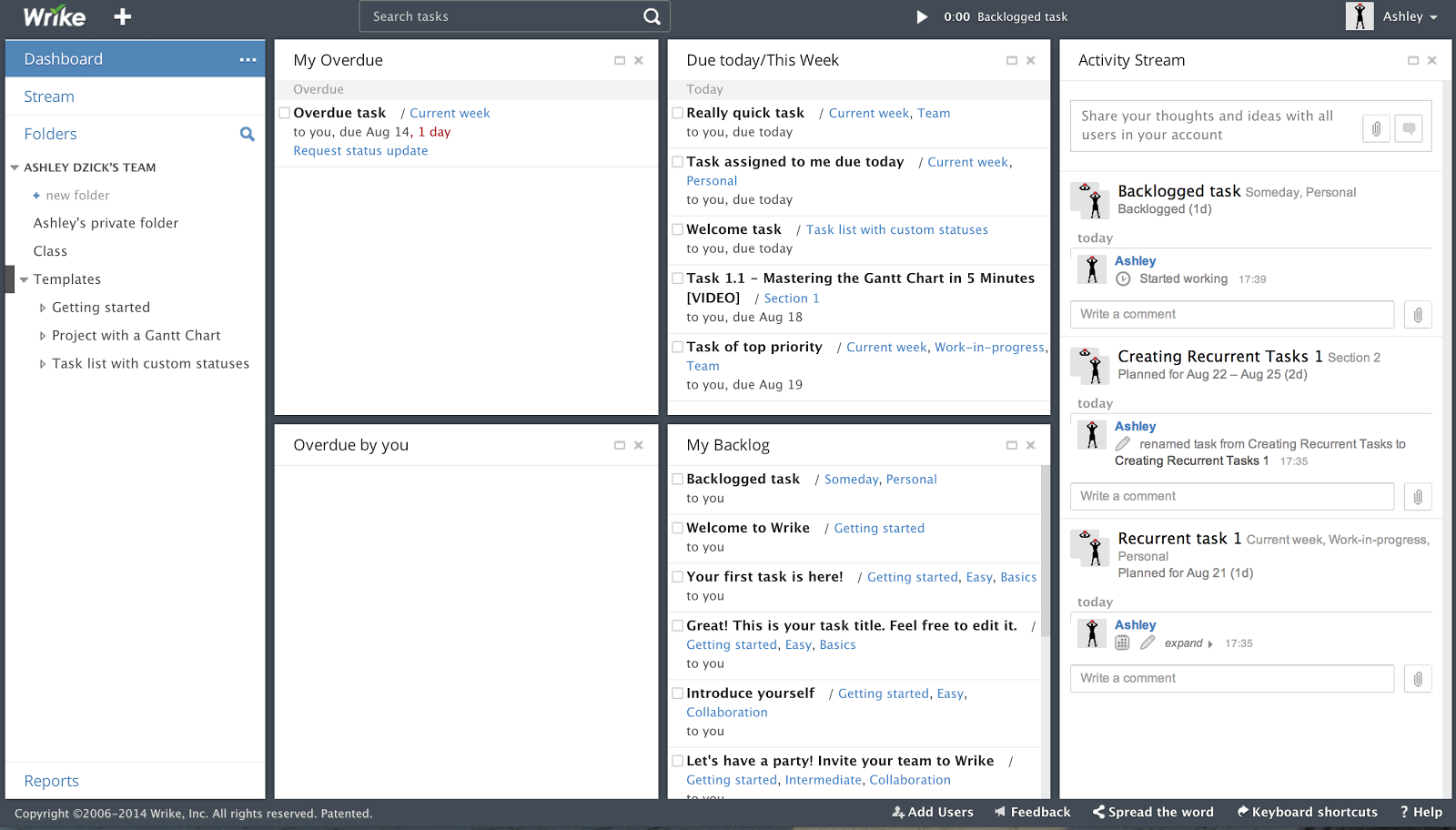Click the Add Users icon in footer
The image size is (1456, 830).
[898, 812]
